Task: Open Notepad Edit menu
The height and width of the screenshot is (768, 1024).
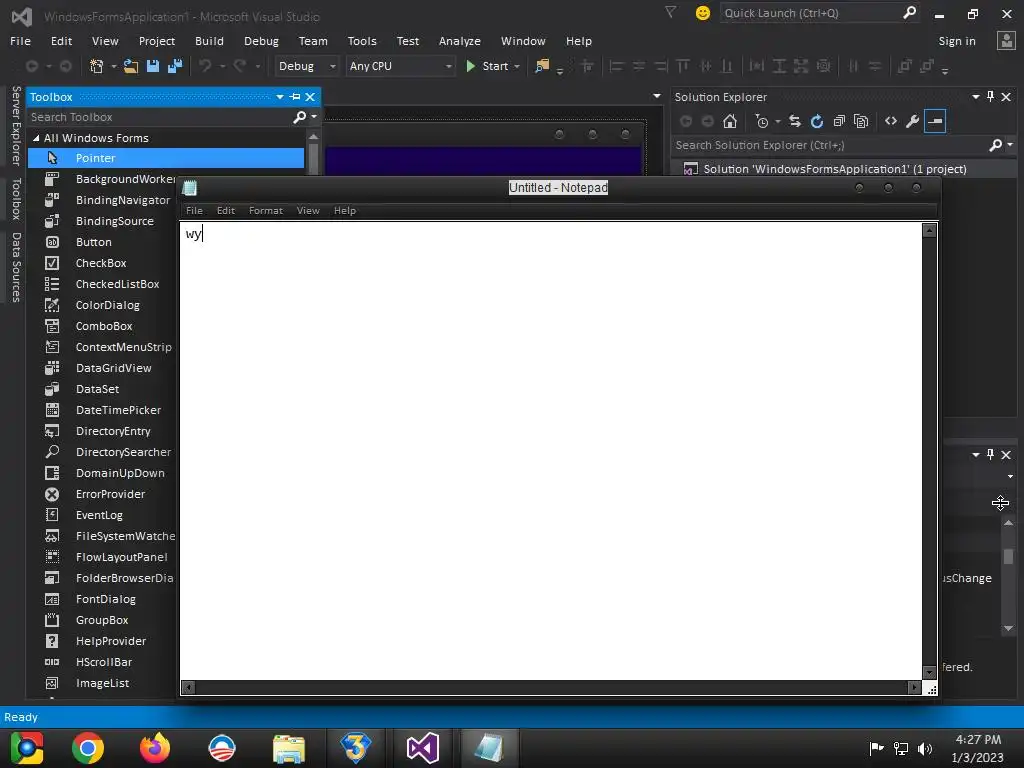Action: click(225, 210)
